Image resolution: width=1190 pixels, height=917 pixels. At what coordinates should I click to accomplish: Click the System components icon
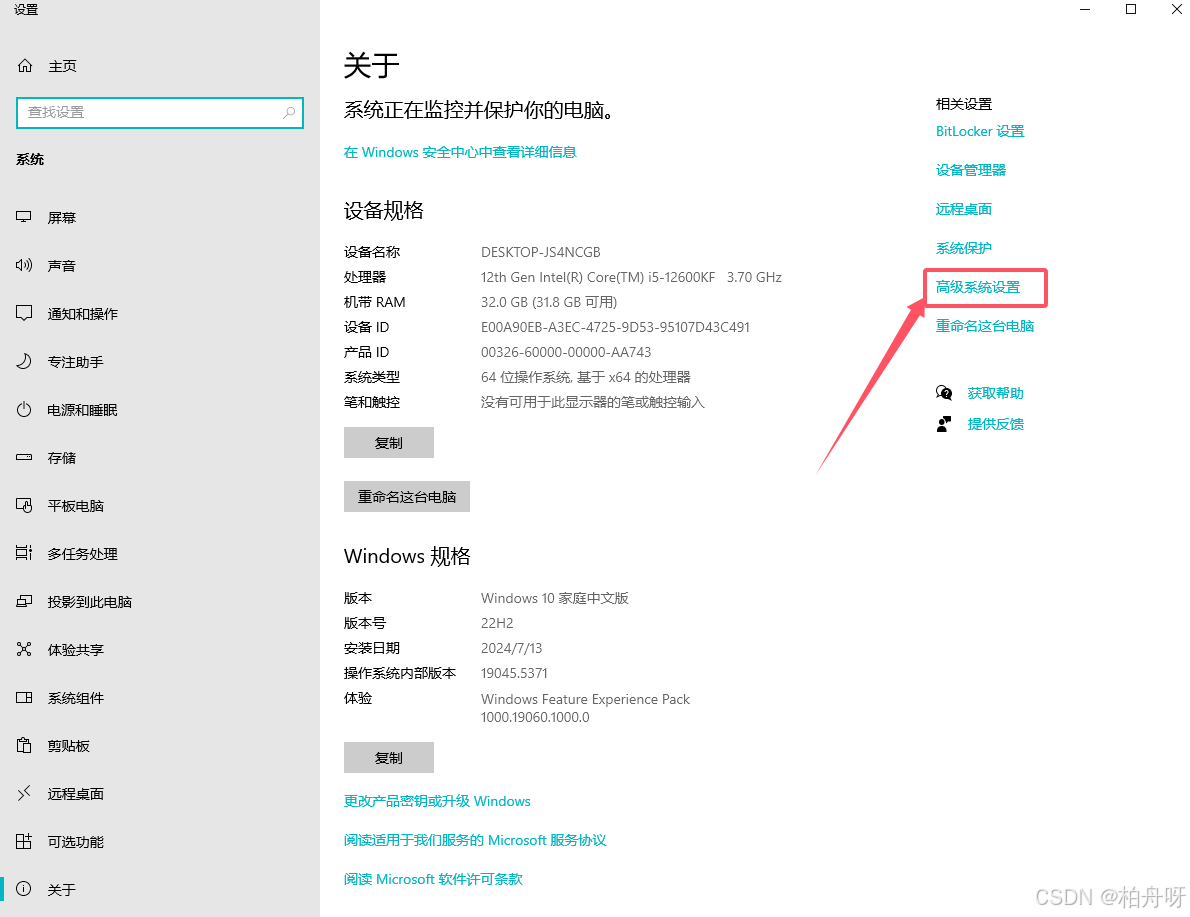(24, 697)
